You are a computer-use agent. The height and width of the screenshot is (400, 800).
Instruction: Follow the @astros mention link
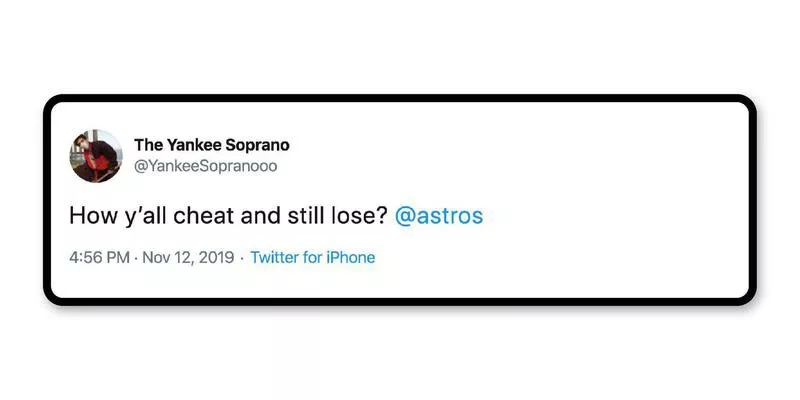tap(439, 216)
